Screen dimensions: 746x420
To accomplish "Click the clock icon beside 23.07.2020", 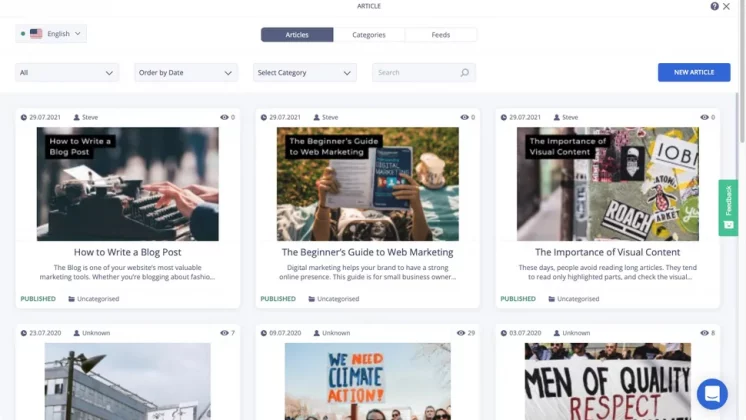I will tap(24, 333).
